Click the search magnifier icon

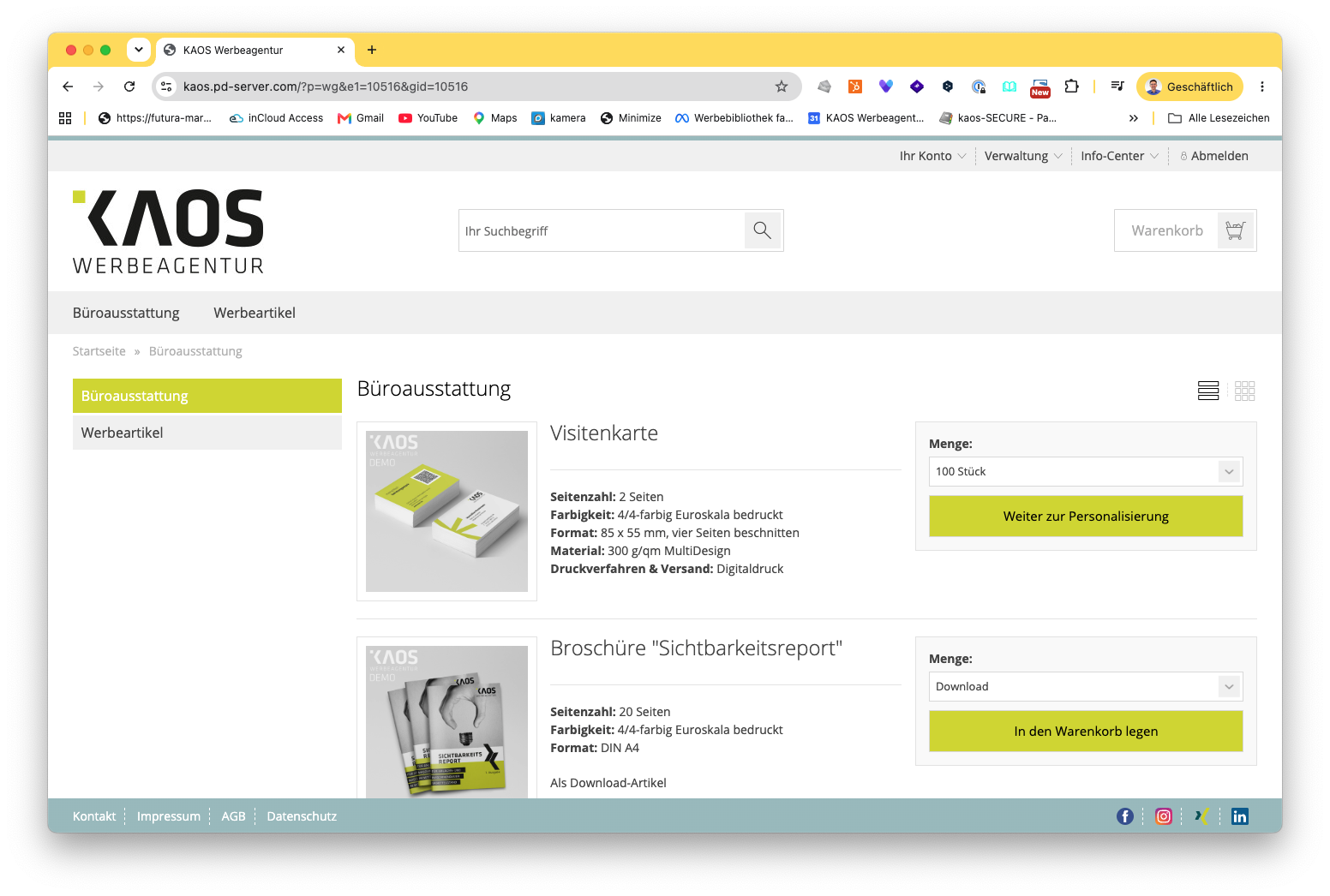(763, 230)
